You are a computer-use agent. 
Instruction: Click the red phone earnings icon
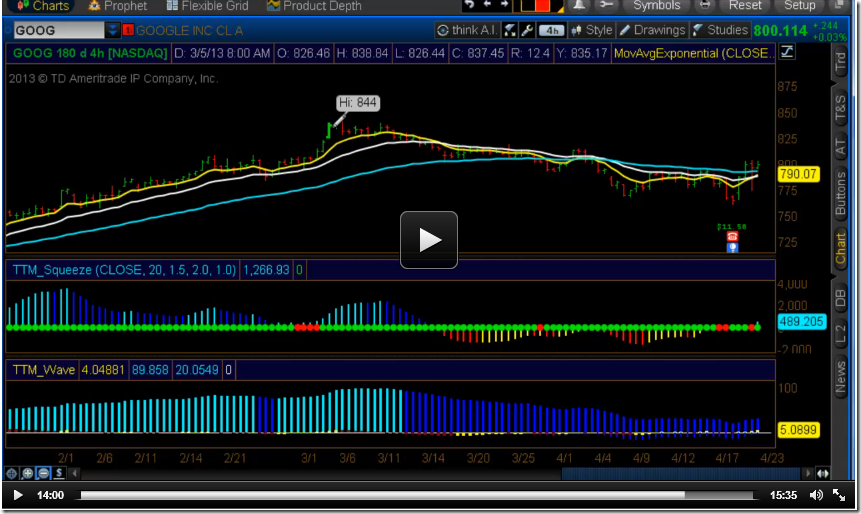(x=732, y=236)
